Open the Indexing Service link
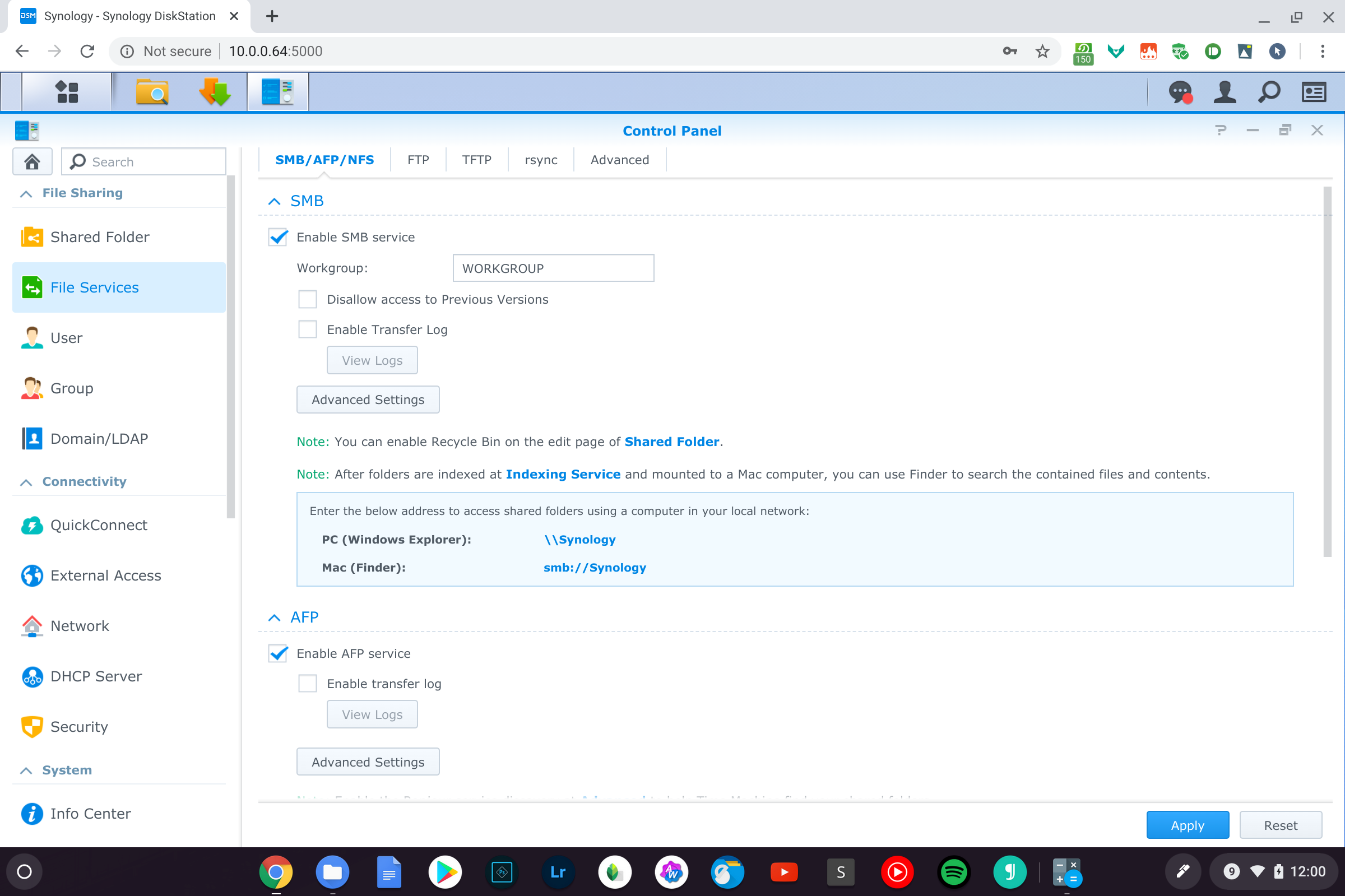 click(x=563, y=474)
